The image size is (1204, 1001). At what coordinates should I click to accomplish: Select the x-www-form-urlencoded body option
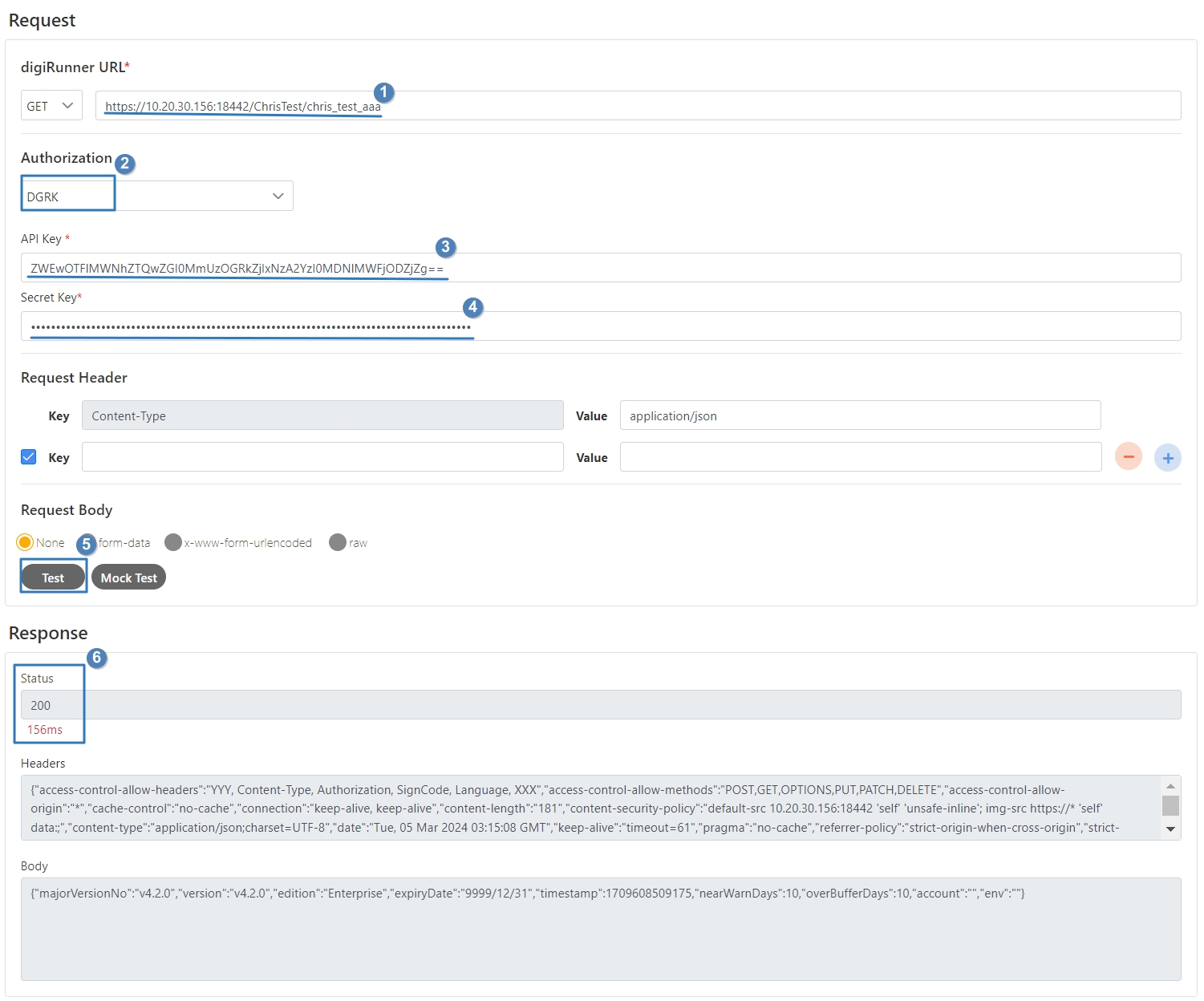point(173,542)
